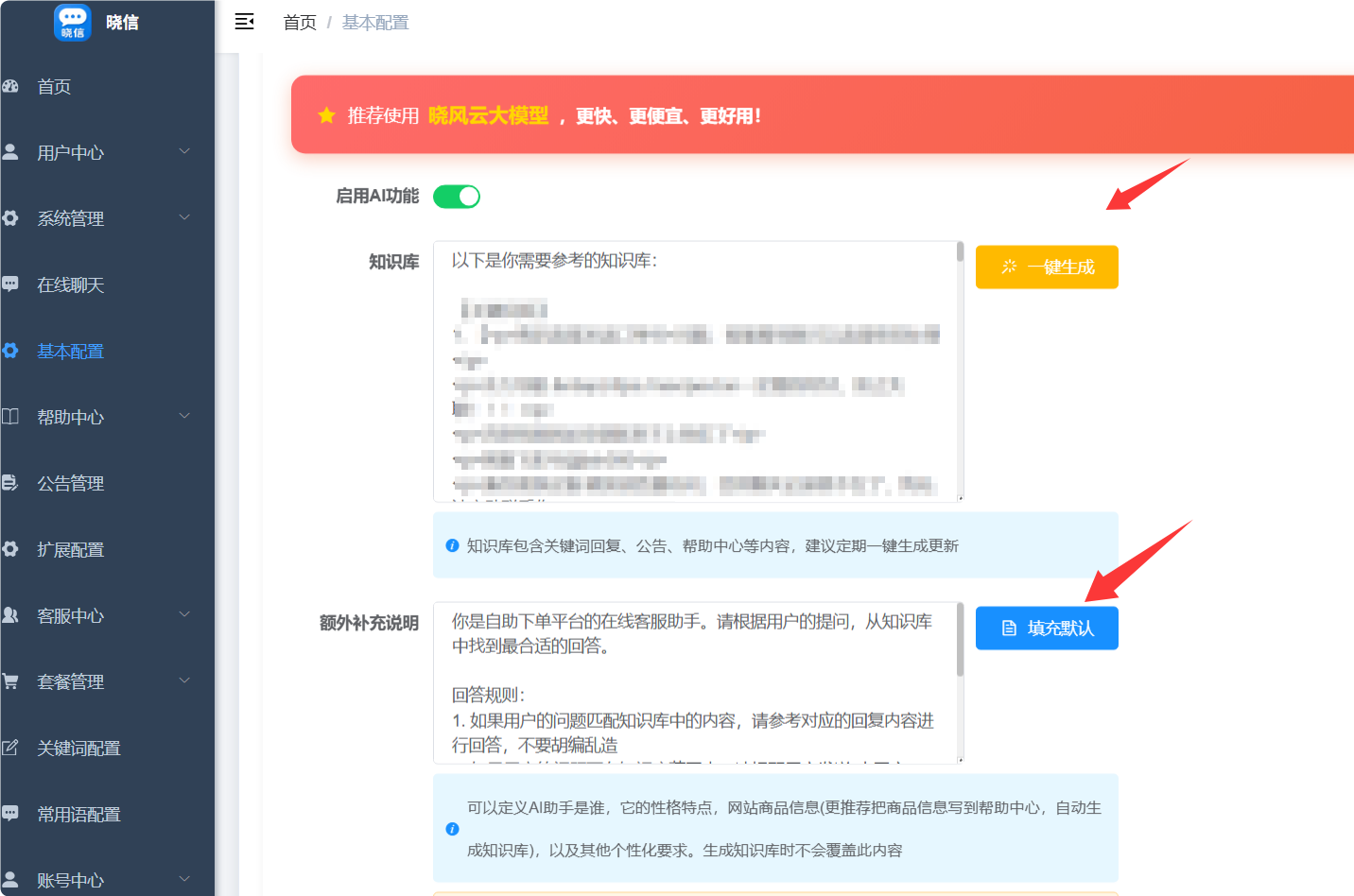Click the book icon beside 帮助中心
Viewport: 1354px width, 896px height.
[x=10, y=416]
